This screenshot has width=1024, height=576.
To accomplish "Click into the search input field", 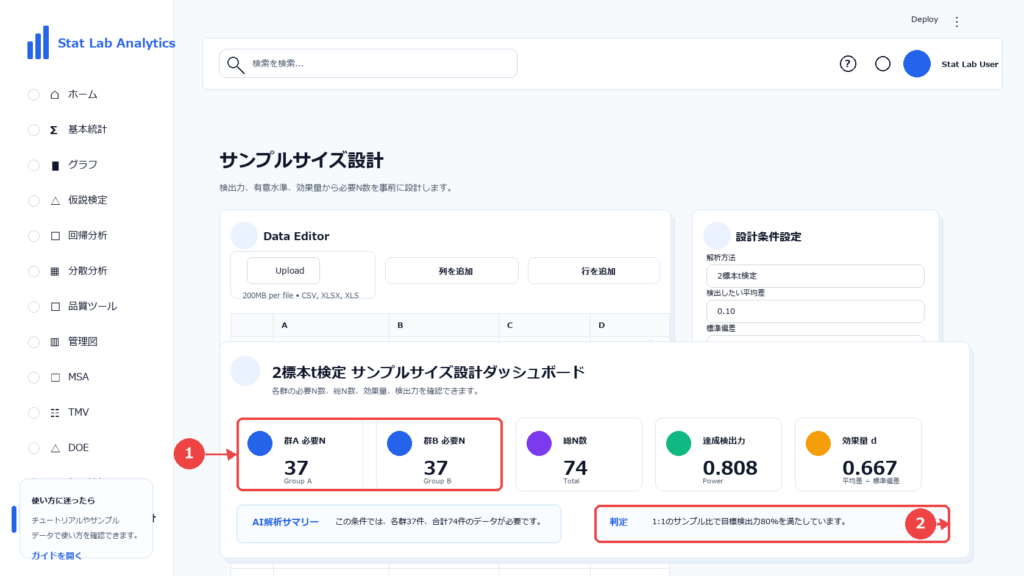I will click(x=368, y=63).
